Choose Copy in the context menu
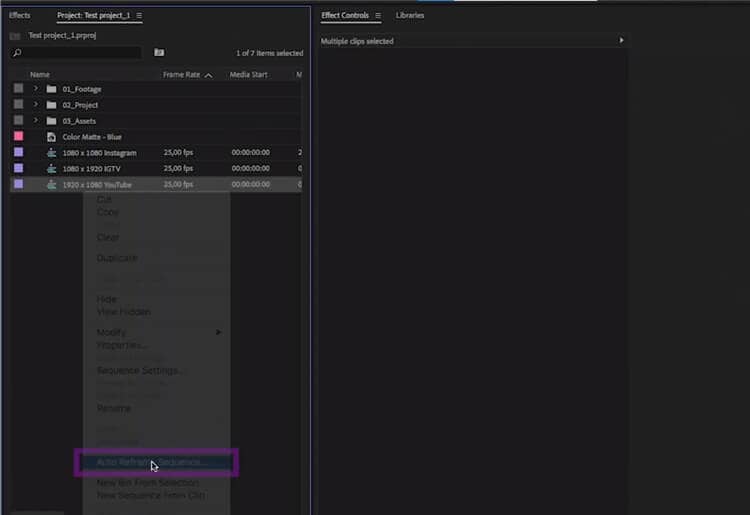 [x=108, y=212]
